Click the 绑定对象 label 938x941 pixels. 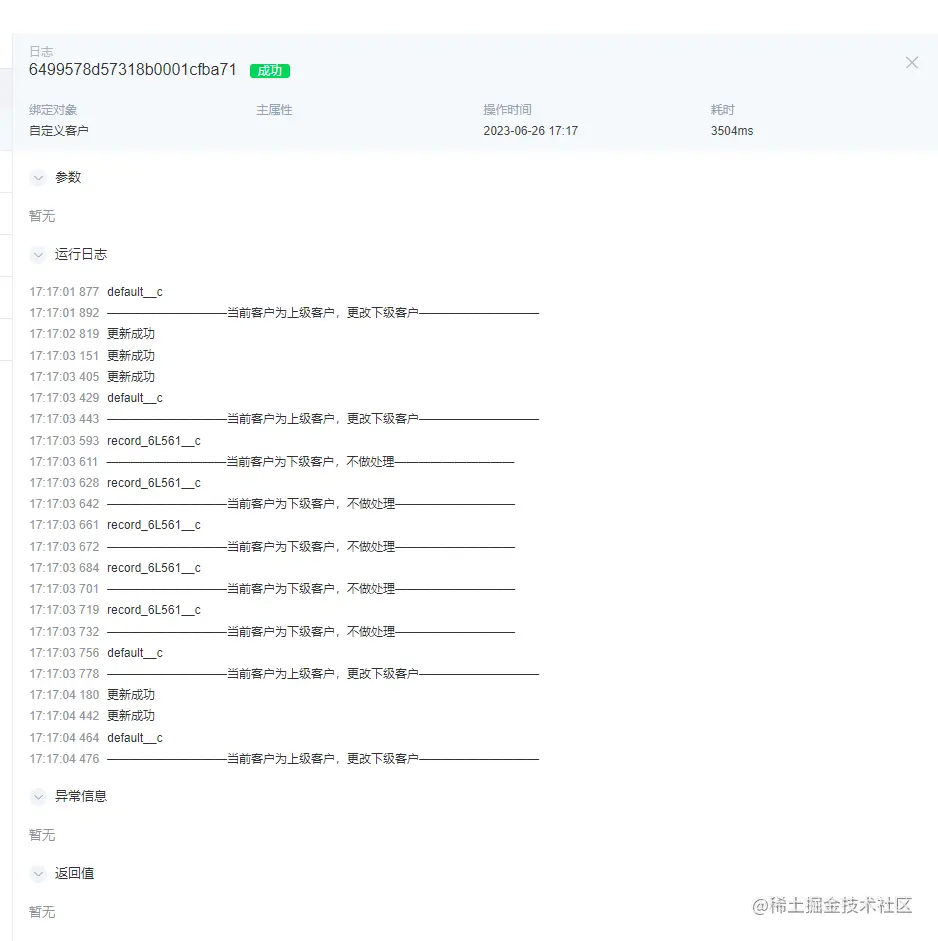(x=53, y=110)
